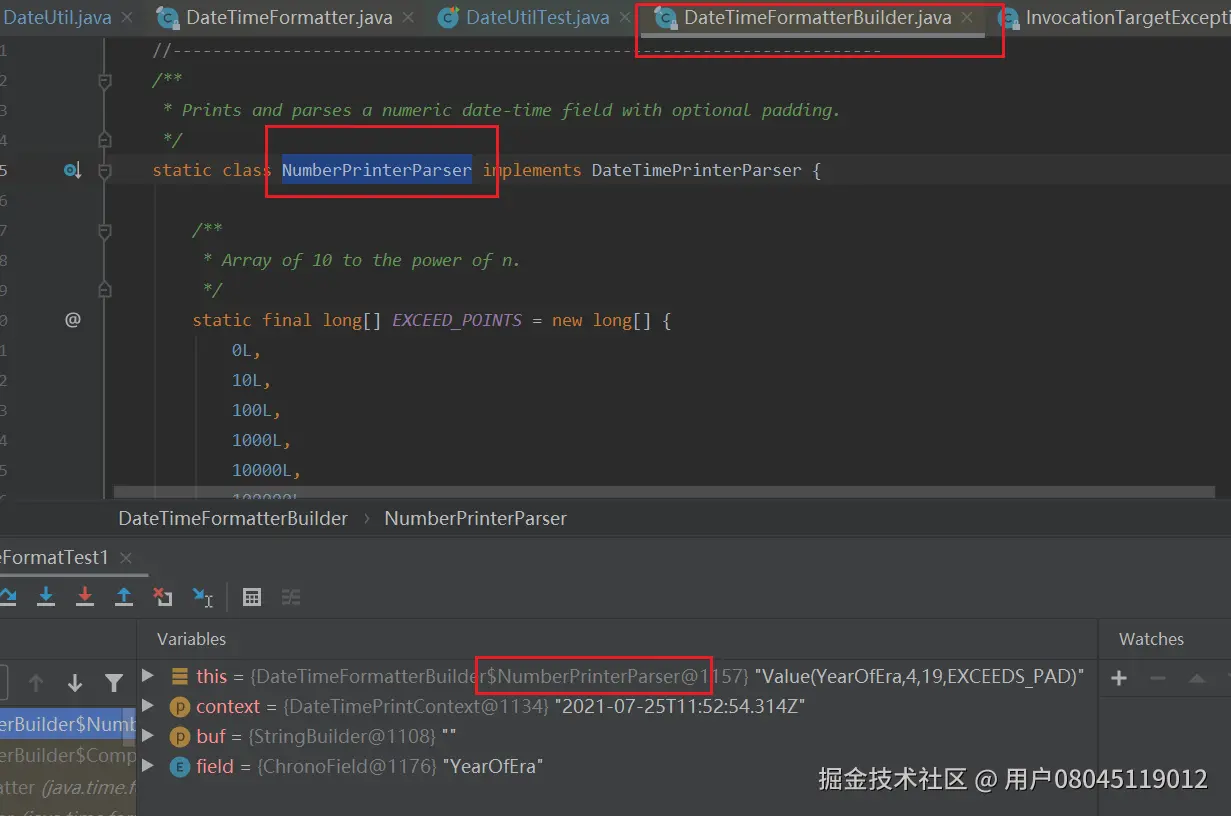
Task: Expand the 'this' variable node
Action: point(148,675)
